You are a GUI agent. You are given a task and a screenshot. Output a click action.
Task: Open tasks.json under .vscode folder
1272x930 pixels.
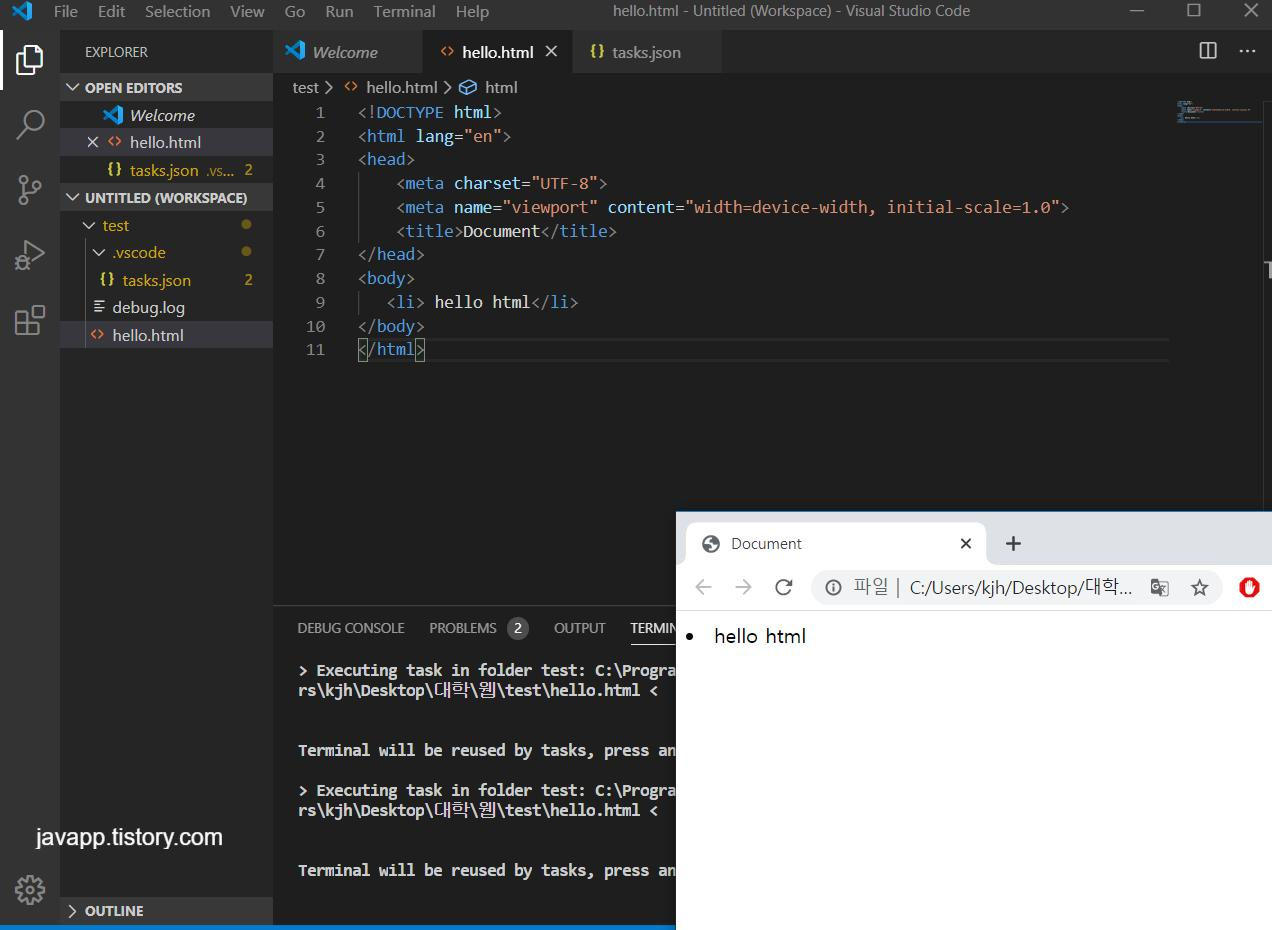click(166, 280)
